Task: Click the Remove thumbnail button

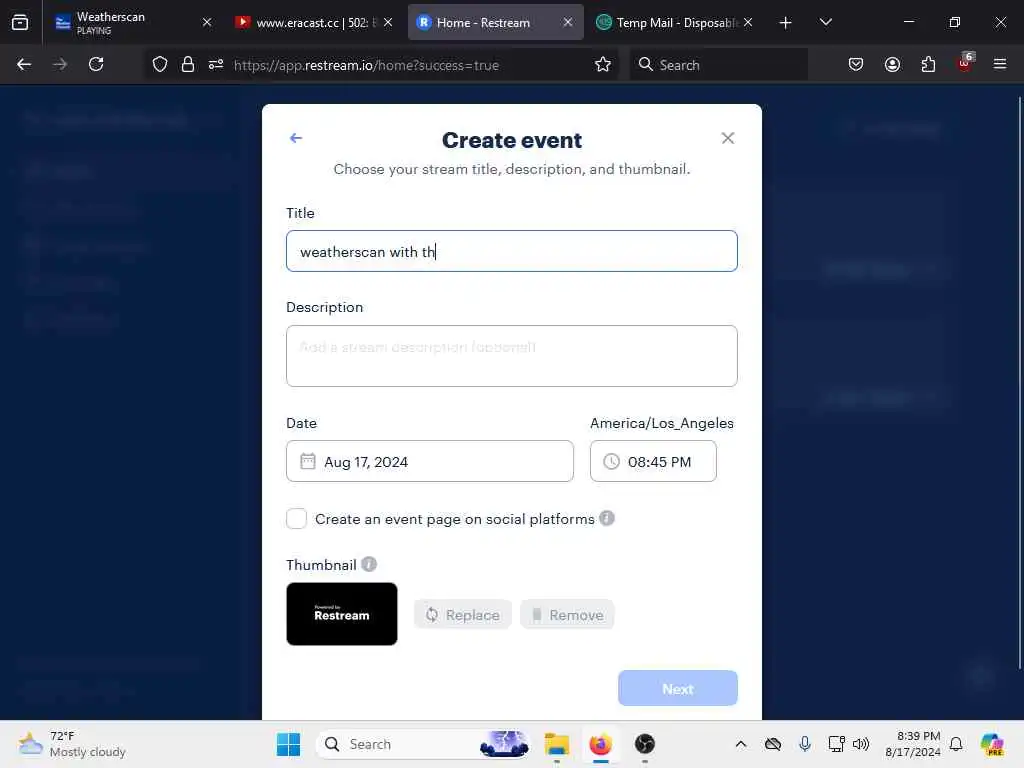Action: pyautogui.click(x=567, y=615)
